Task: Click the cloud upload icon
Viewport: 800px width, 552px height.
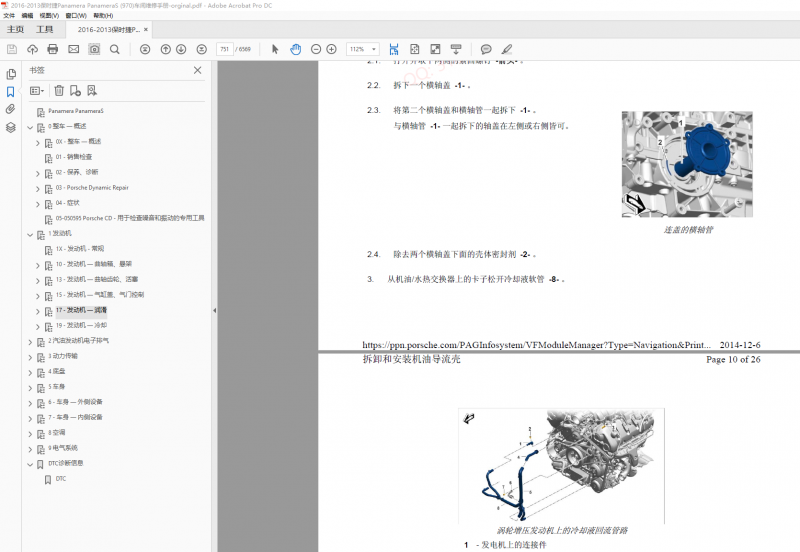Action: (32, 49)
